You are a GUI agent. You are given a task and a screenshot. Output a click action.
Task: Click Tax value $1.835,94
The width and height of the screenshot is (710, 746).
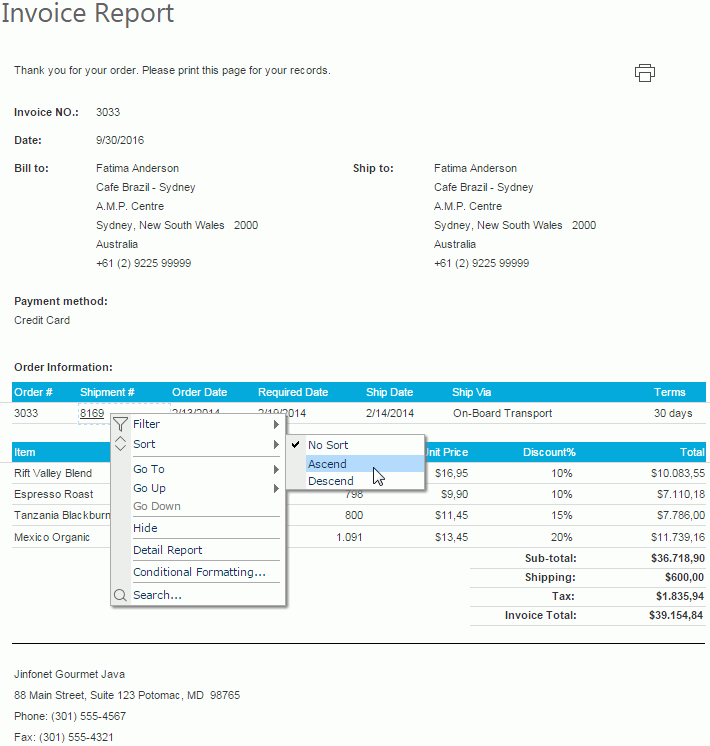[680, 596]
